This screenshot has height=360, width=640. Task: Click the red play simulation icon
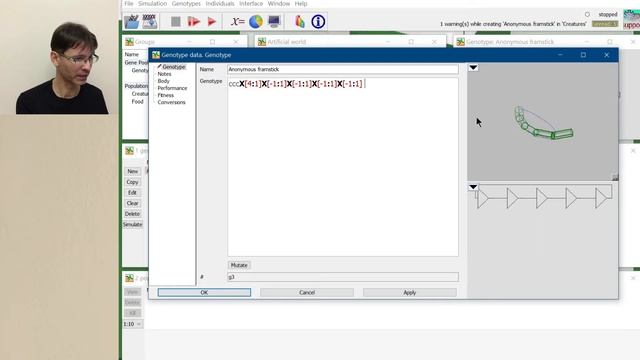click(211, 22)
